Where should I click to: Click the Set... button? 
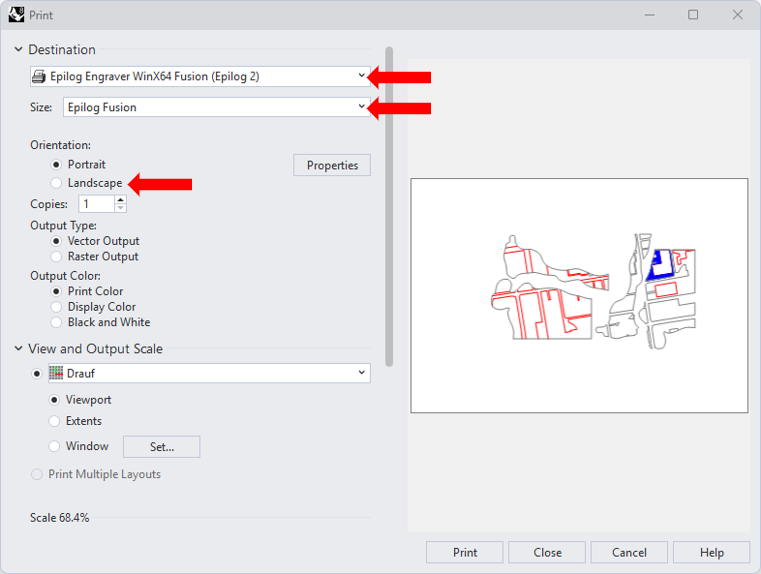click(161, 447)
